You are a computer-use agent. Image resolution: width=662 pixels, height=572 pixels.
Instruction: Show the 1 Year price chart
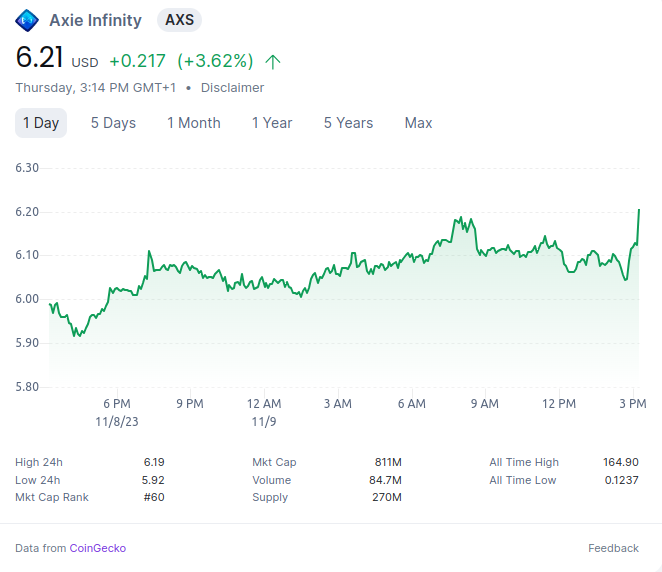point(272,123)
